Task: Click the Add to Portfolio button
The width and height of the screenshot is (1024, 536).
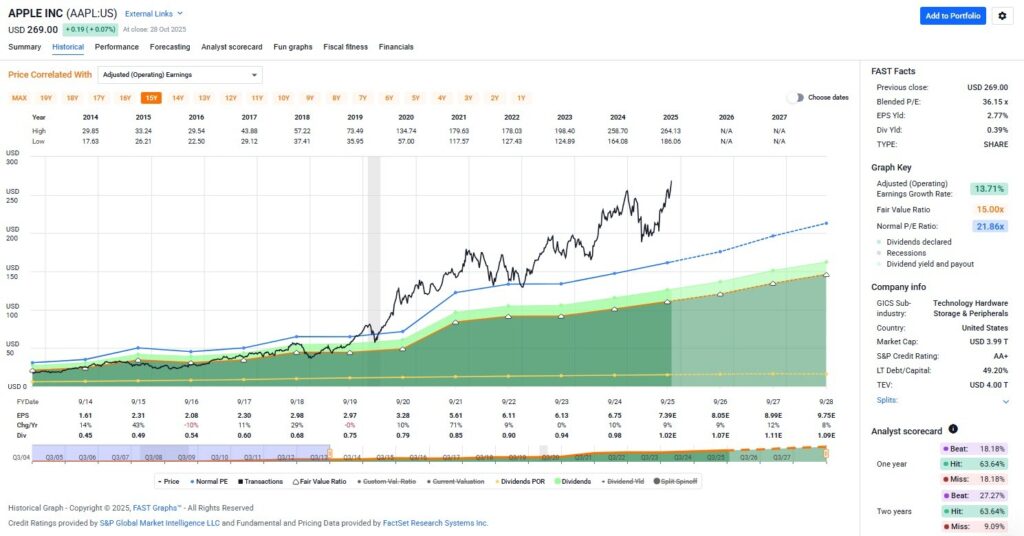Action: [952, 16]
